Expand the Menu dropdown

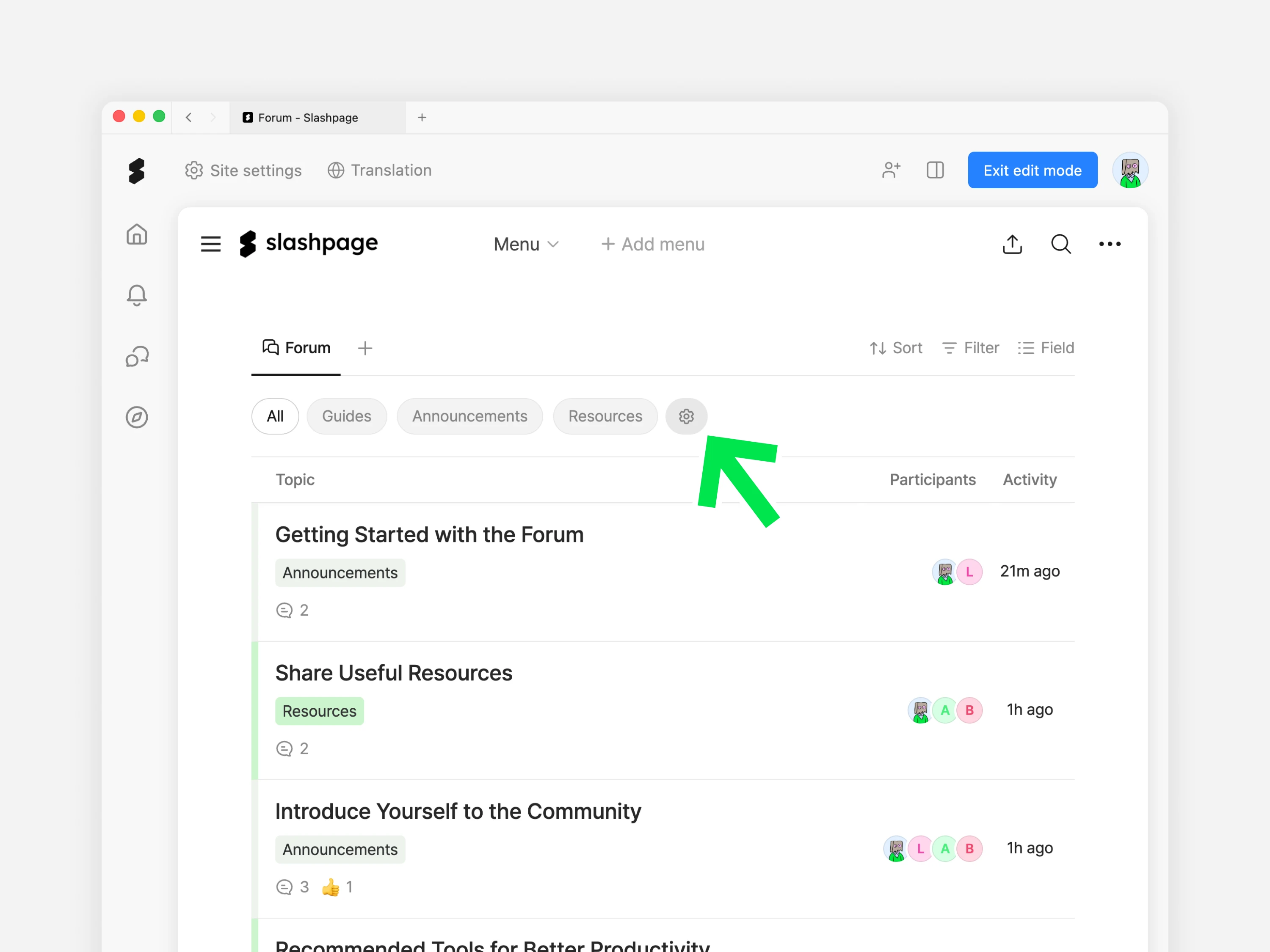pos(526,245)
